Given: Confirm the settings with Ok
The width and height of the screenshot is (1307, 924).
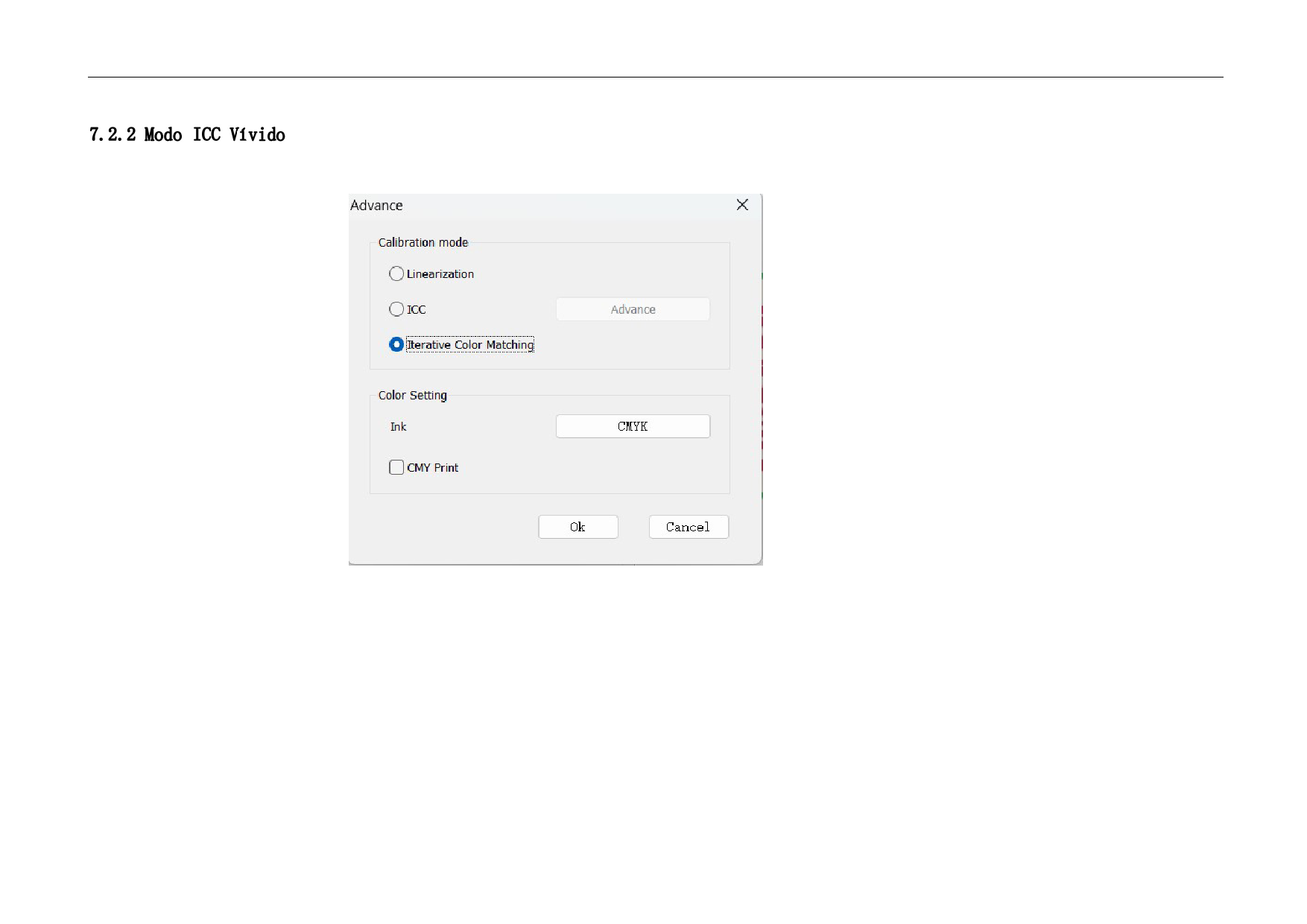Looking at the screenshot, I should coord(577,527).
